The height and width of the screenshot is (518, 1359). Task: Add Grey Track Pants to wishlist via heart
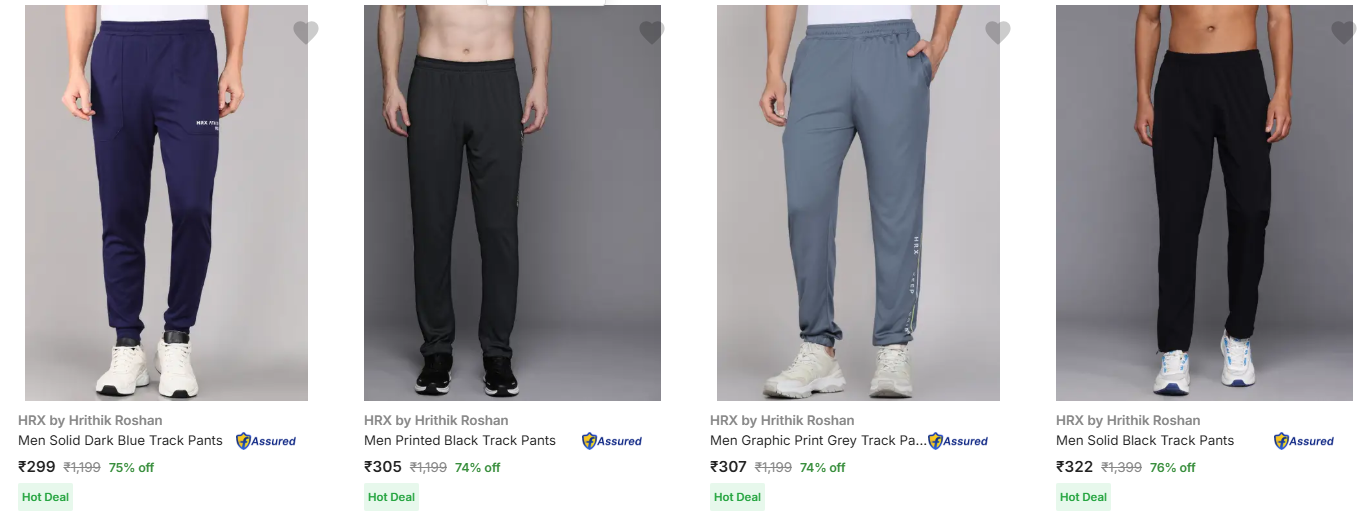click(x=997, y=33)
